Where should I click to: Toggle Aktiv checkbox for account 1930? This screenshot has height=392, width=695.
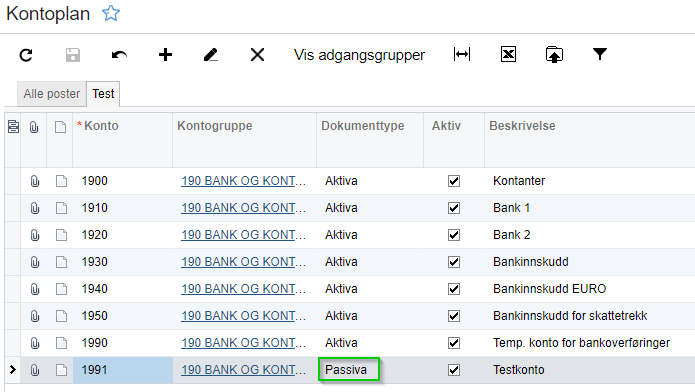(x=454, y=262)
